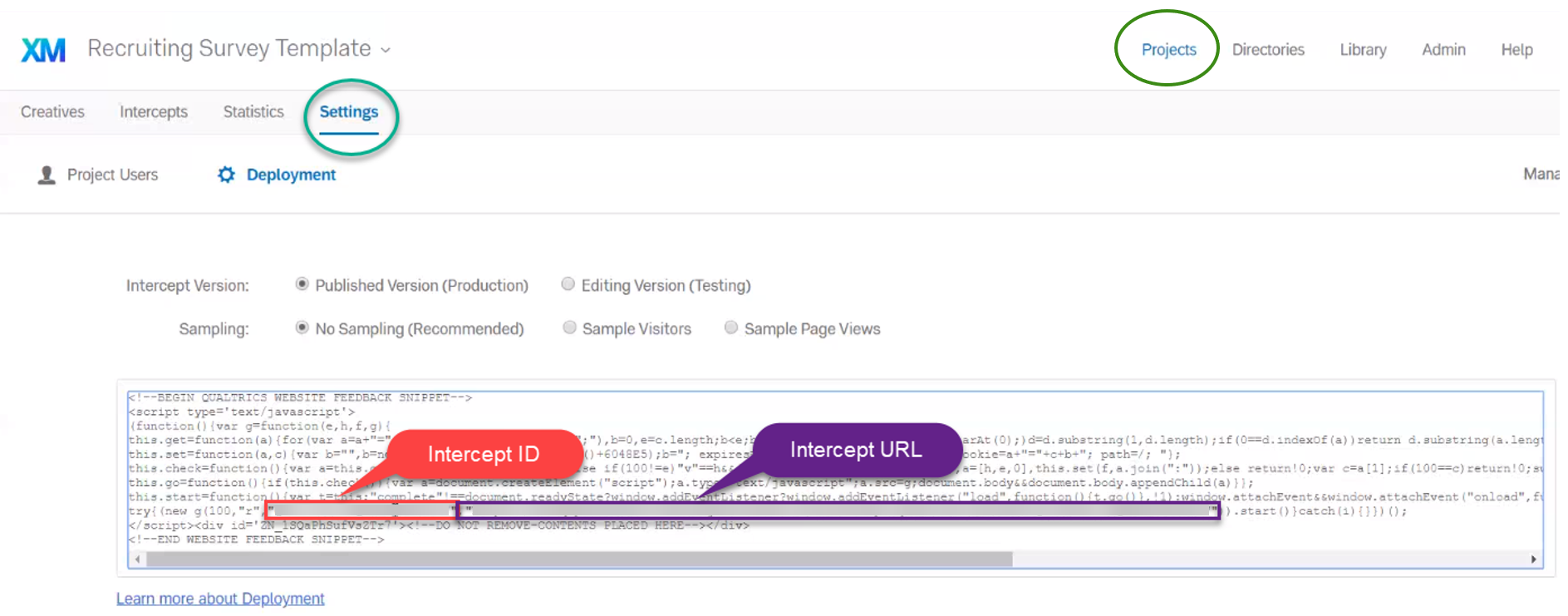Open the Directories page
Screen dimensions: 1568x616
pyautogui.click(x=1268, y=50)
